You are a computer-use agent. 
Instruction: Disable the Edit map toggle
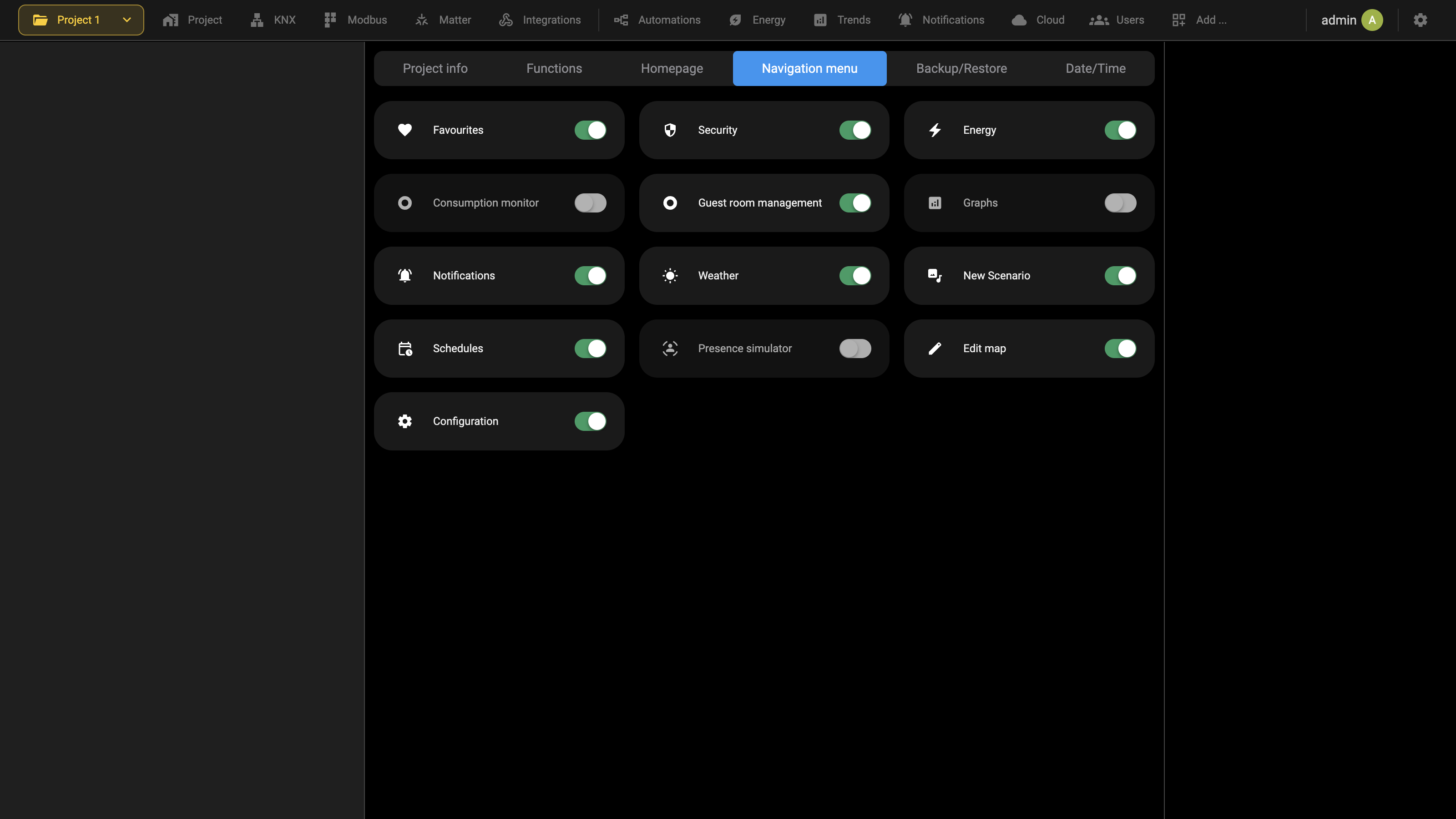[1120, 349]
